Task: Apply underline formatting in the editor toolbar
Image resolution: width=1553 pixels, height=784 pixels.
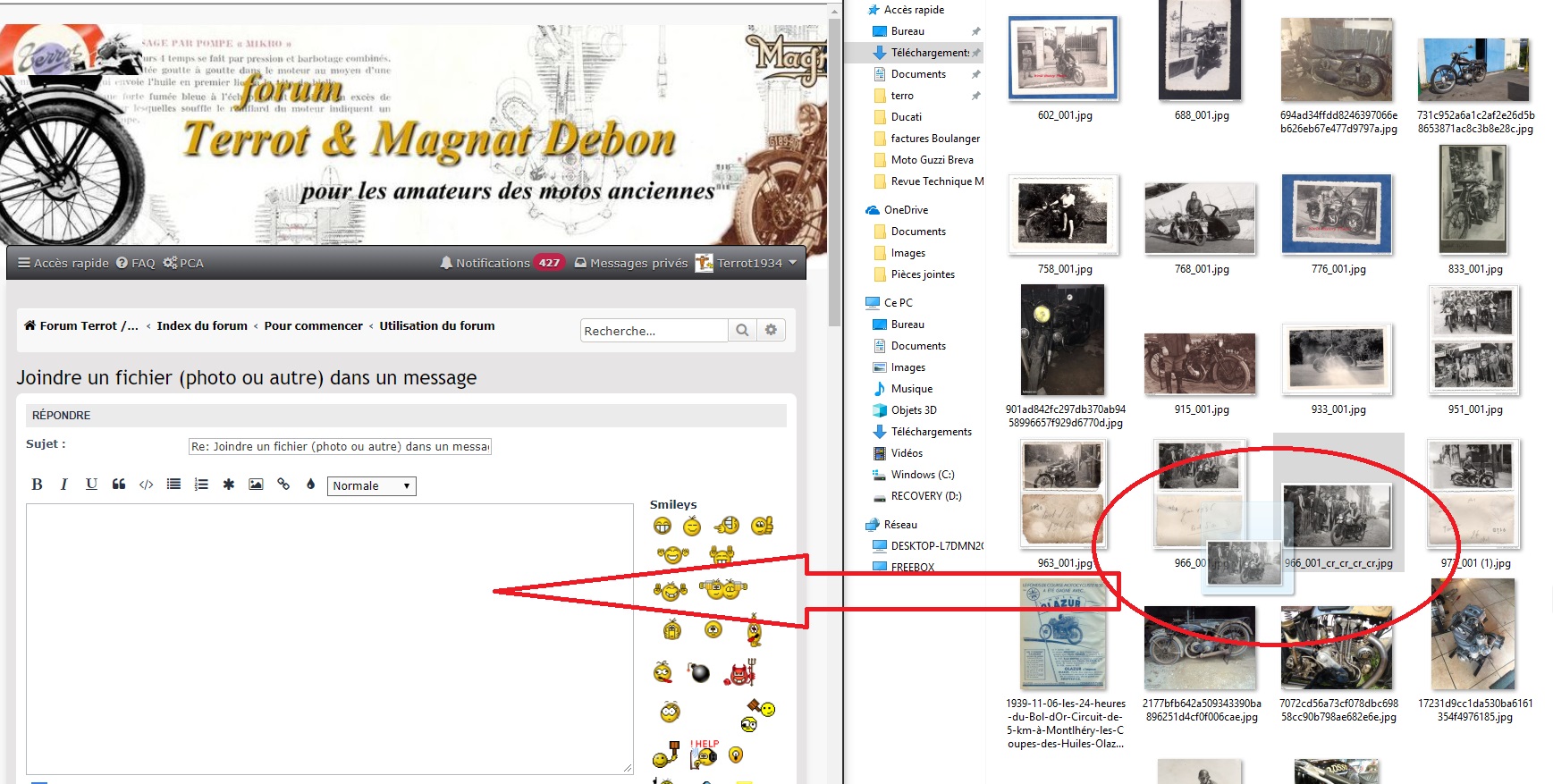Action: click(91, 485)
